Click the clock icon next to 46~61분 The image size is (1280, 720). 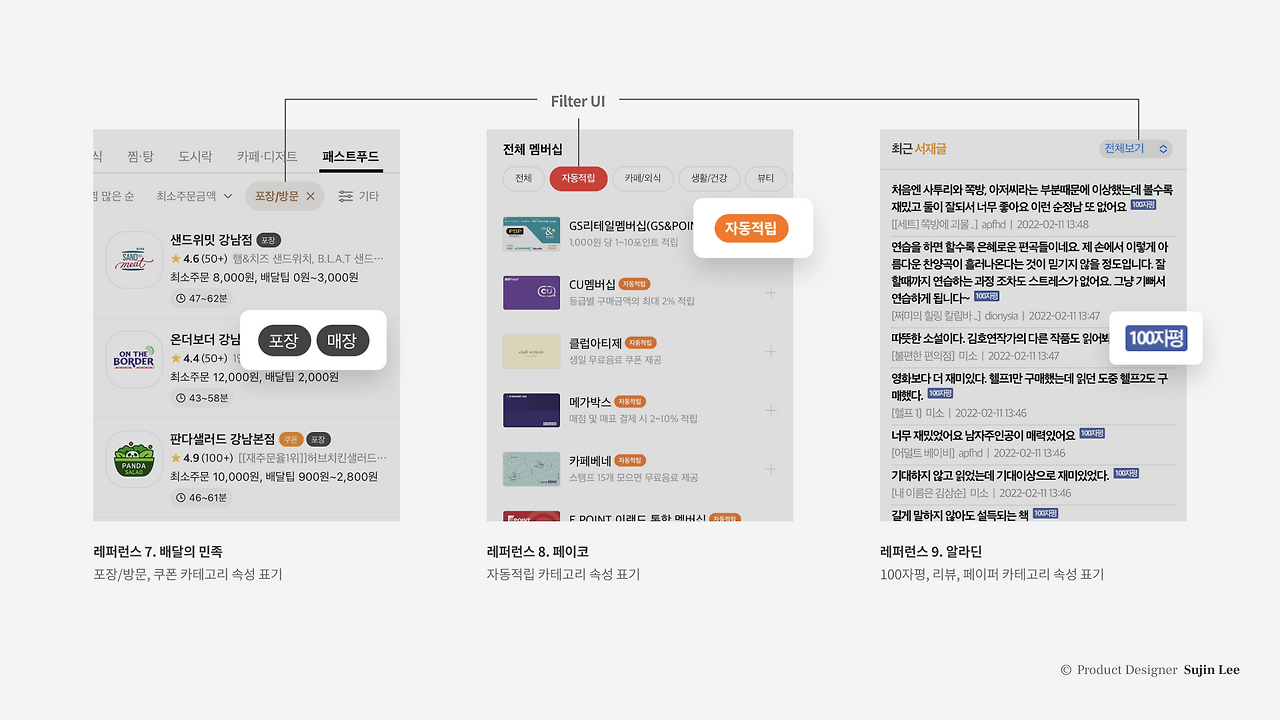[x=181, y=497]
